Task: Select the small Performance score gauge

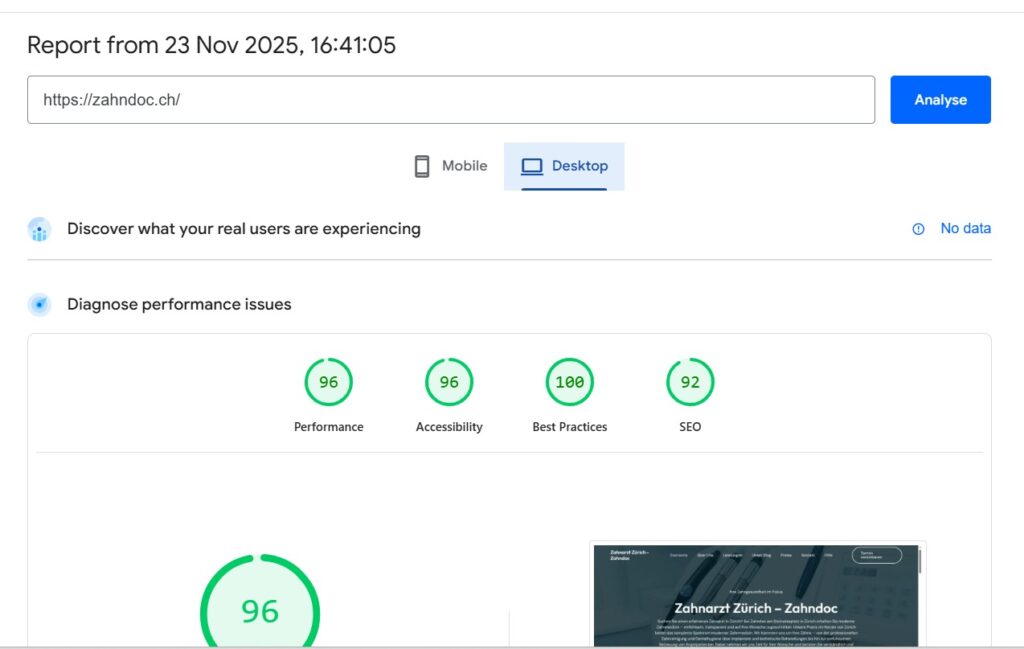Action: 328,382
